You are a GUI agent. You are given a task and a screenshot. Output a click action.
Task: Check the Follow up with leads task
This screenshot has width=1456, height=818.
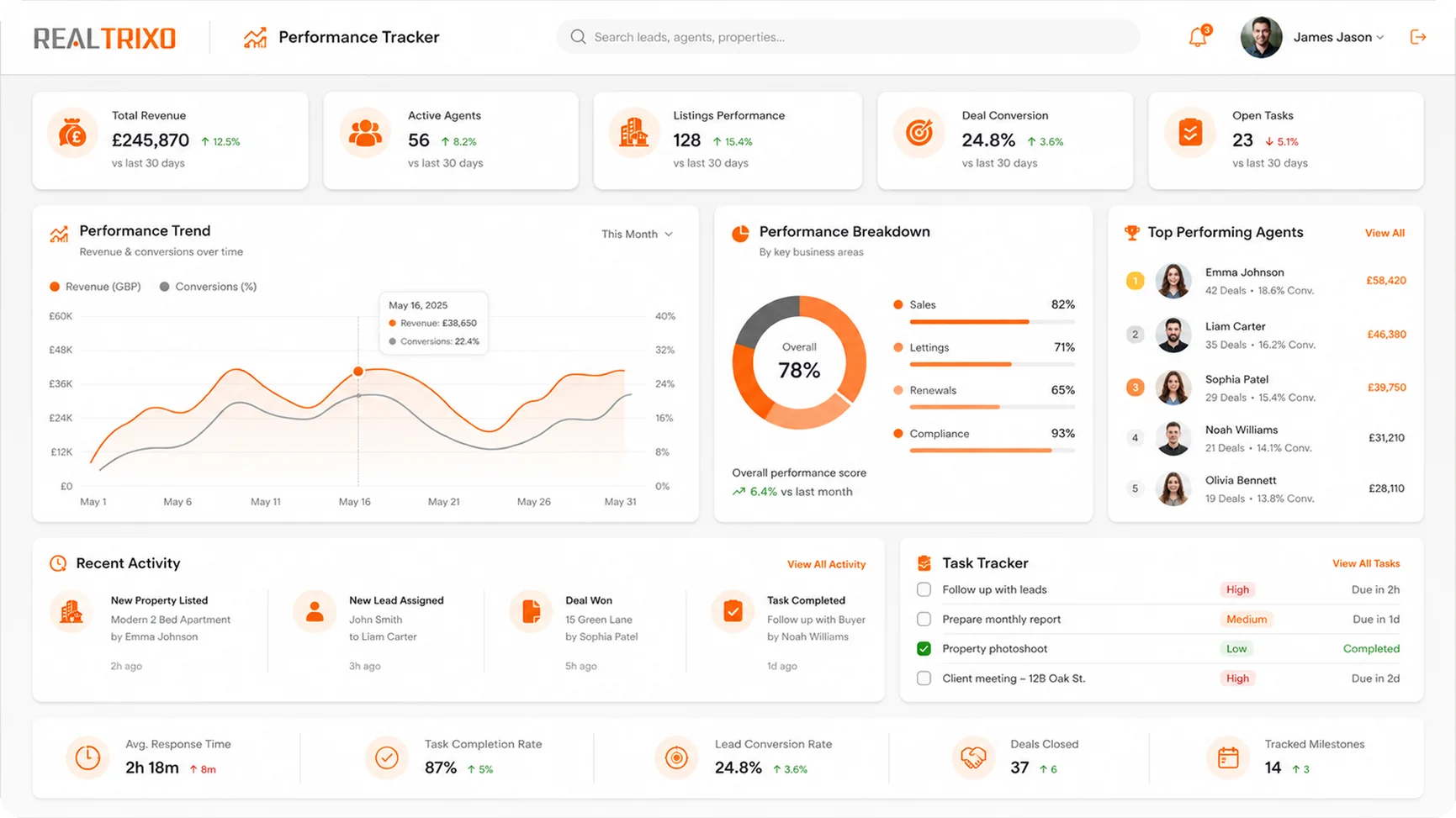[x=924, y=589]
